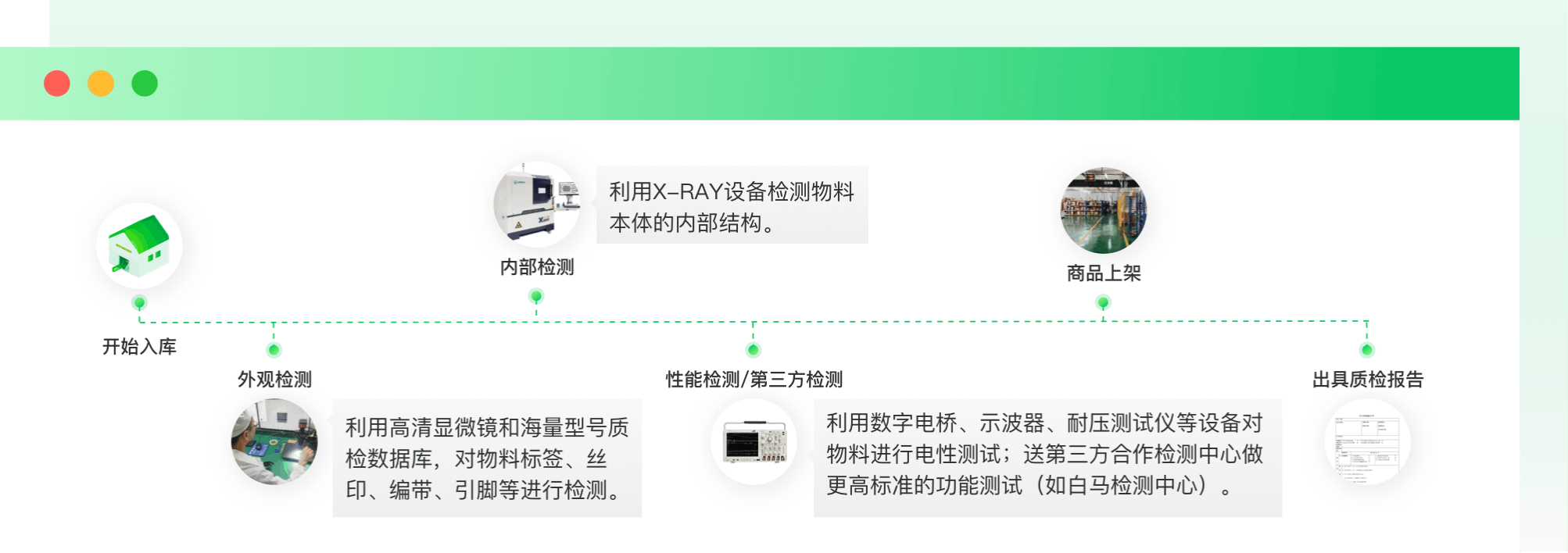Click the green warehouse house icon

(x=139, y=246)
